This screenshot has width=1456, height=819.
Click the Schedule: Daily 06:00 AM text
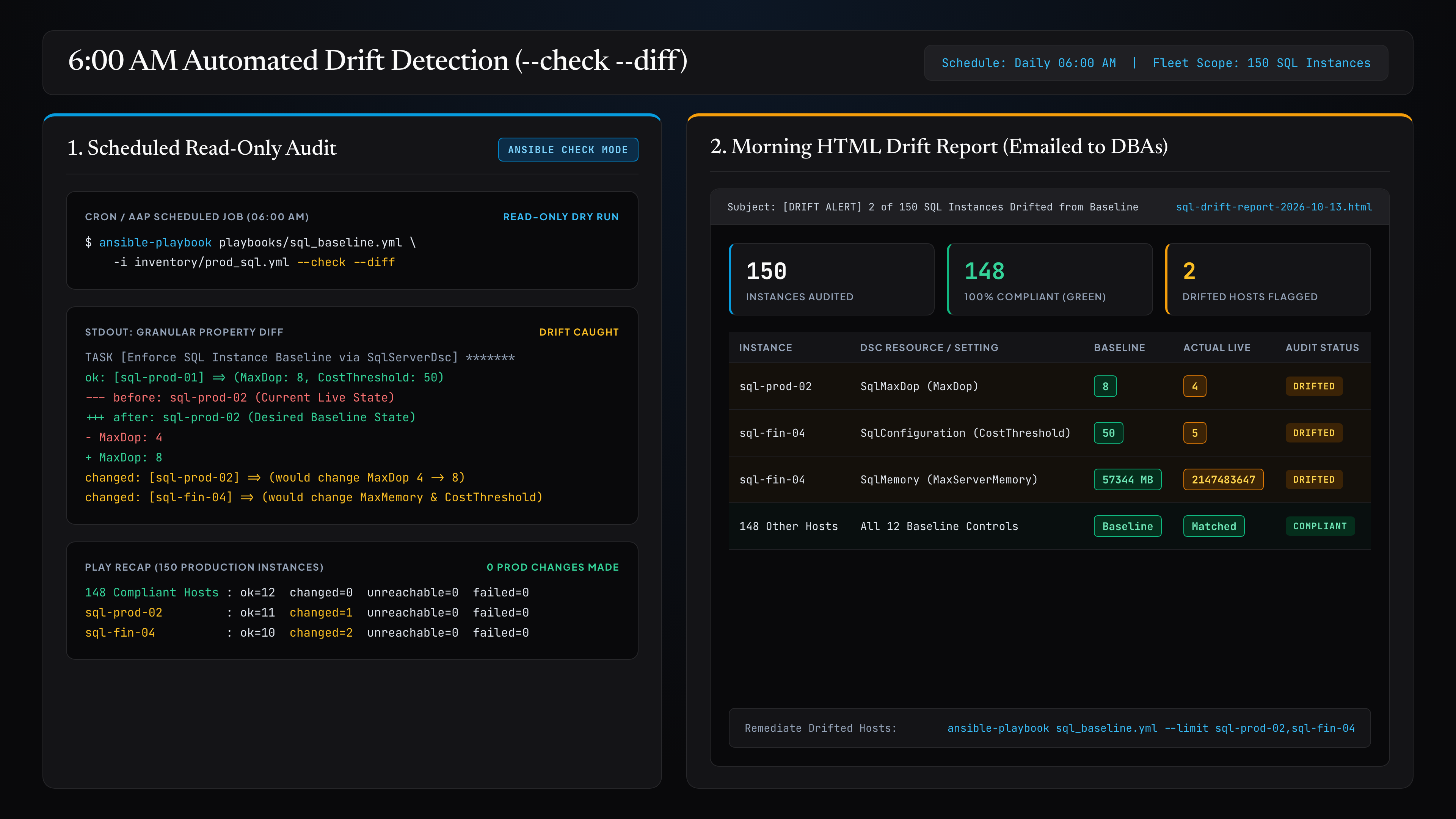point(1029,63)
